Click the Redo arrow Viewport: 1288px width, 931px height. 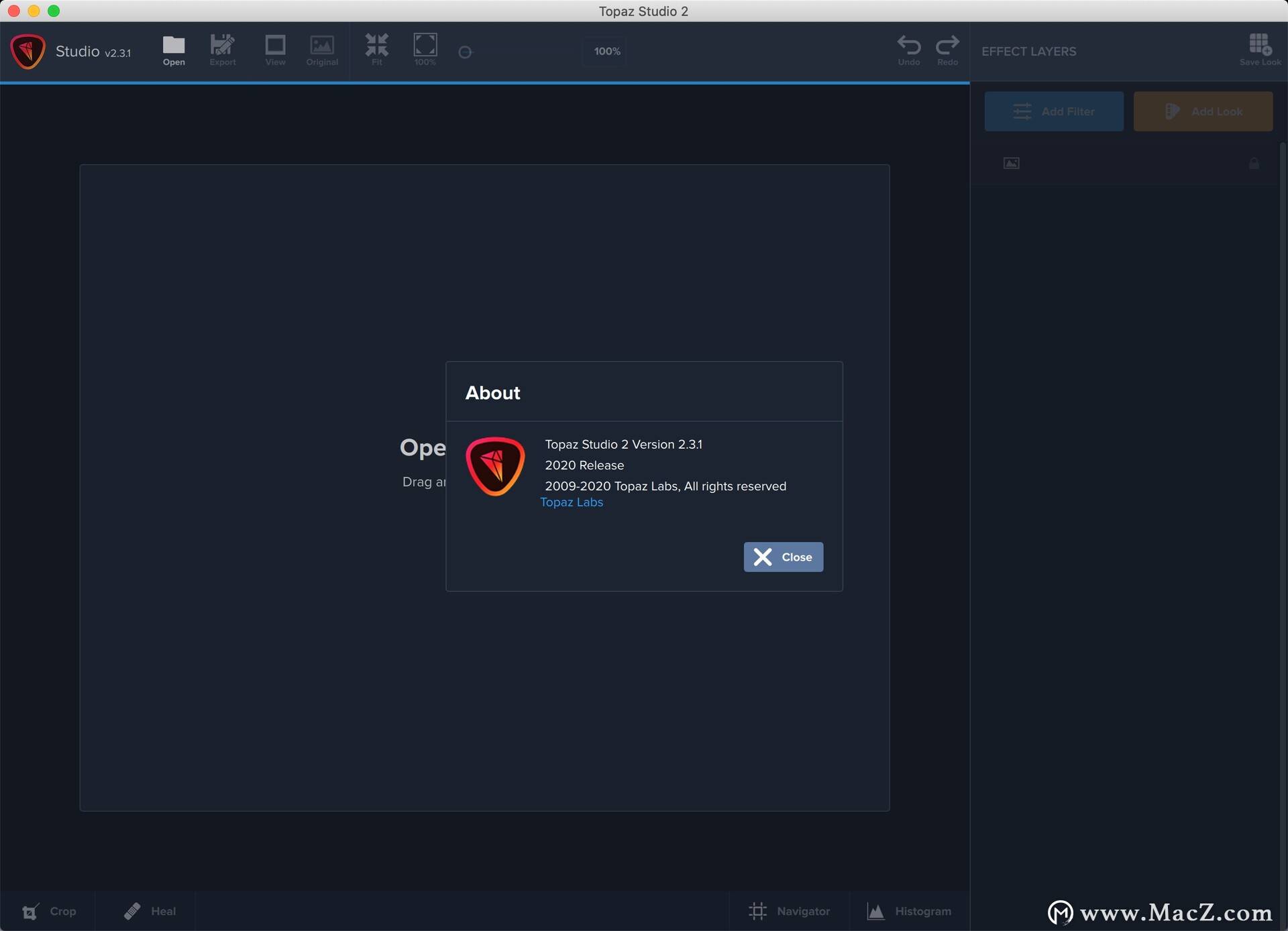pyautogui.click(x=947, y=45)
